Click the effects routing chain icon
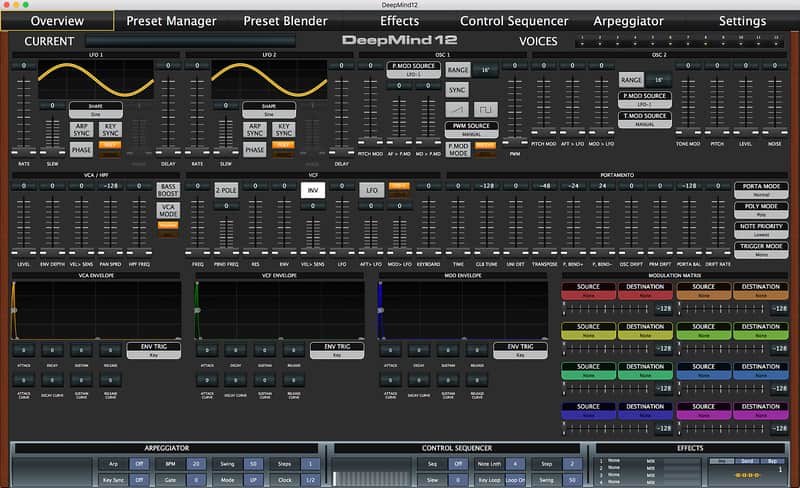 click(747, 475)
